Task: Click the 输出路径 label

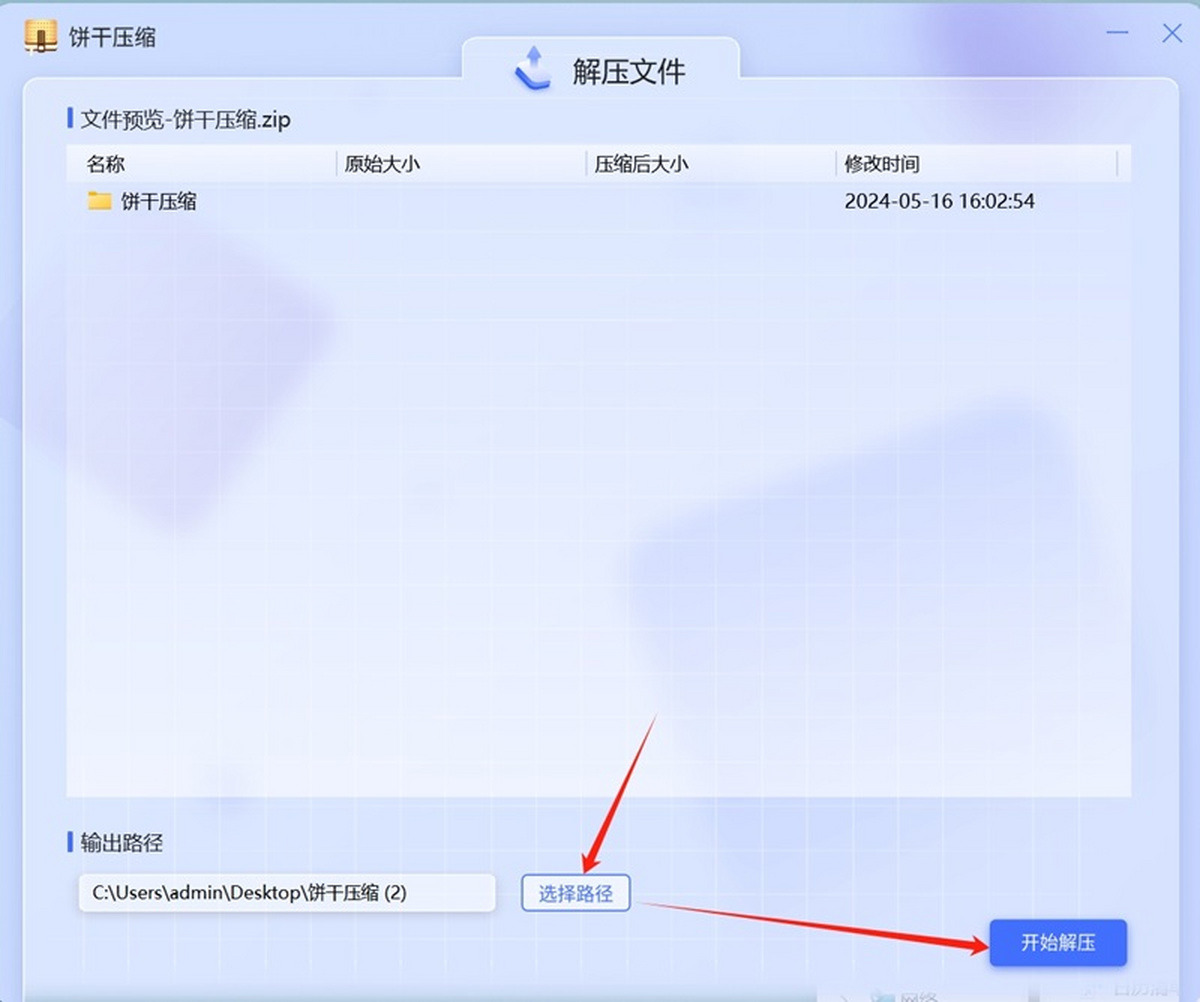Action: coord(122,843)
